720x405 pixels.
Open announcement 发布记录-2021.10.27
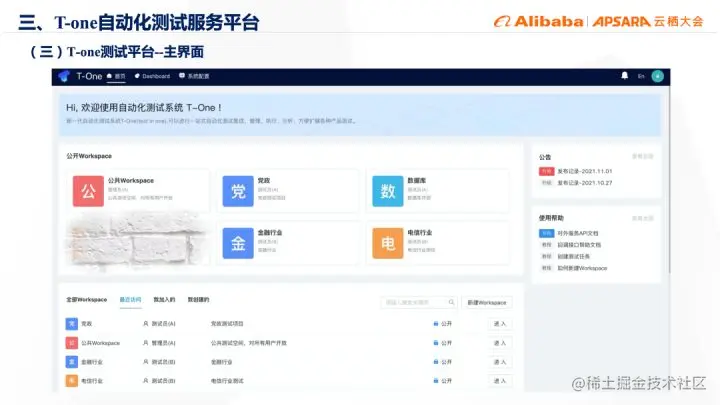coord(585,183)
